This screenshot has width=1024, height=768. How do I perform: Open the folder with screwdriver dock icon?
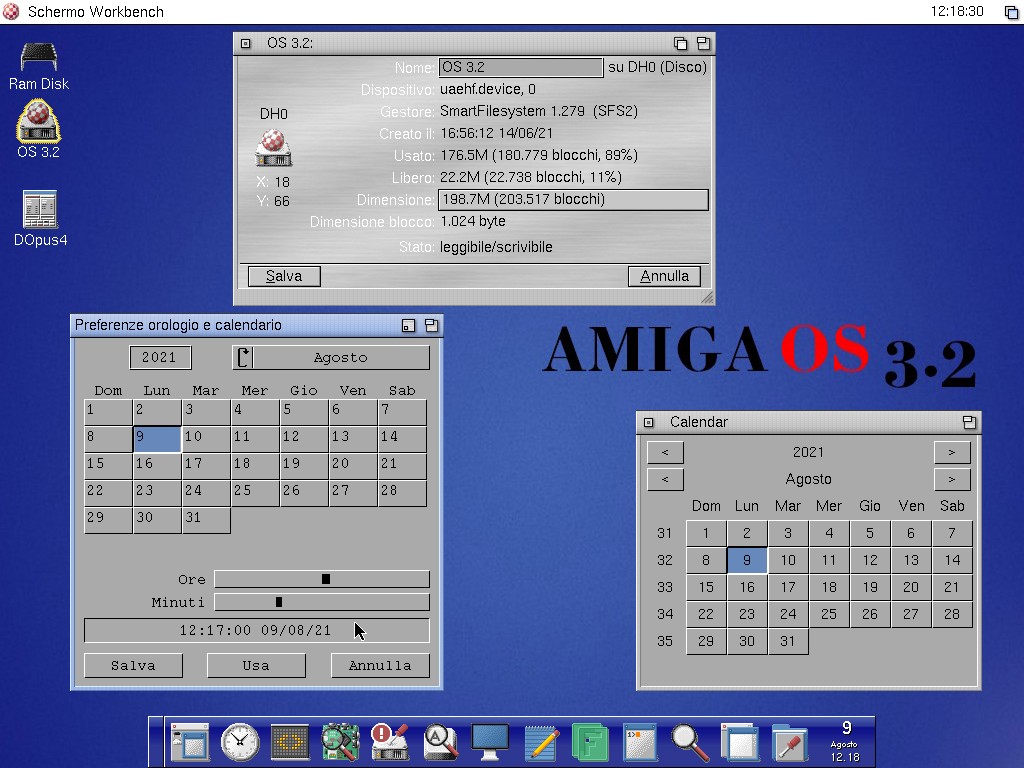(x=790, y=742)
